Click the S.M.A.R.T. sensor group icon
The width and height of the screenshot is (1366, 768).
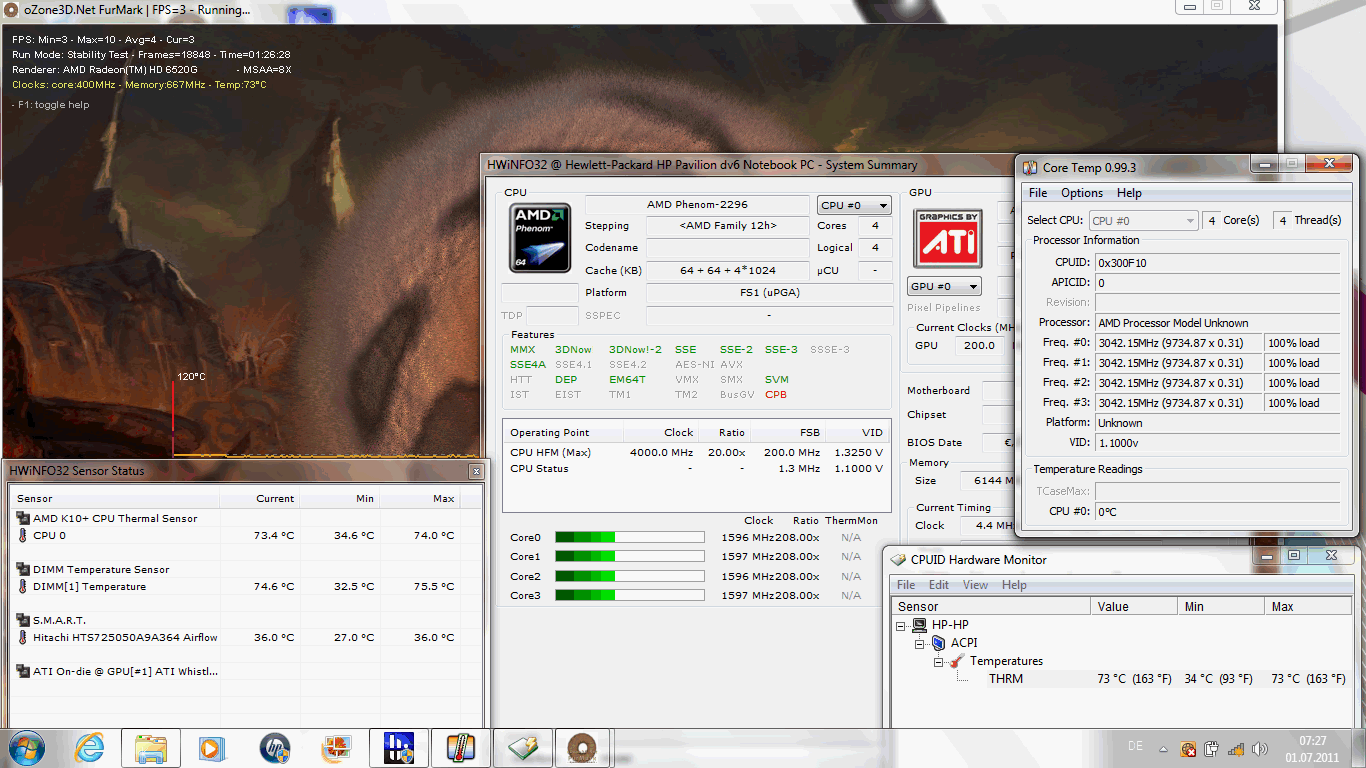[x=23, y=620]
